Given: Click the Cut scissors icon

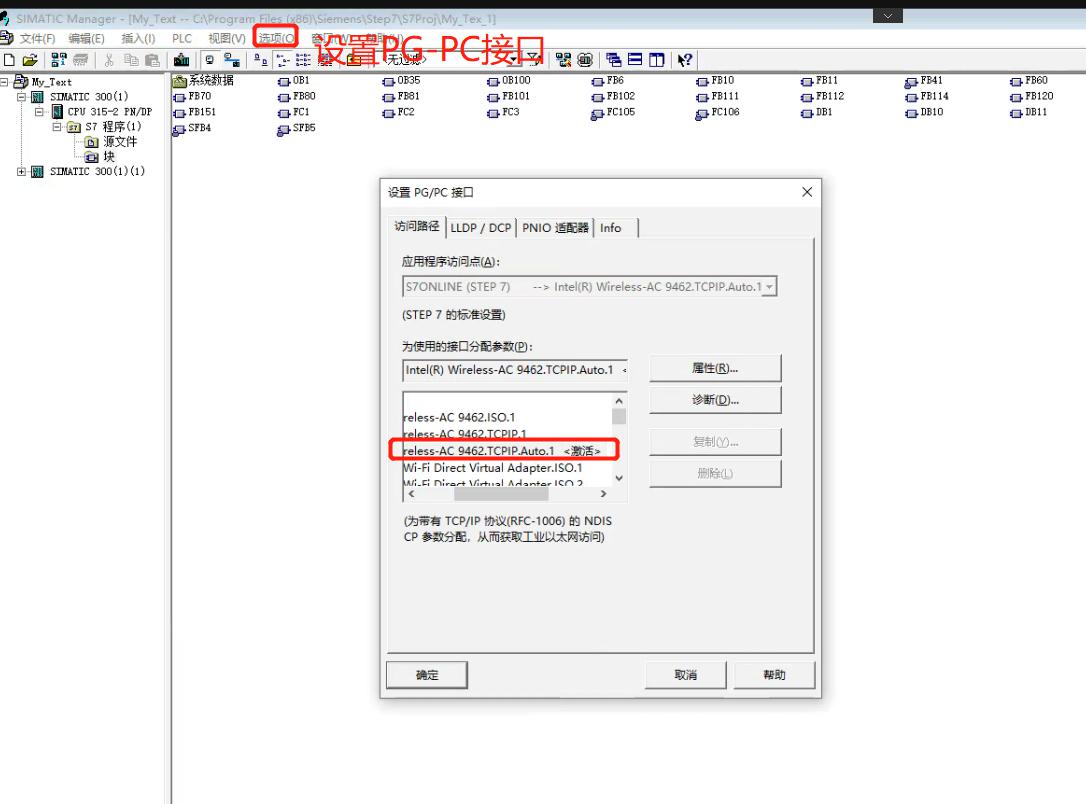Looking at the screenshot, I should (x=109, y=60).
